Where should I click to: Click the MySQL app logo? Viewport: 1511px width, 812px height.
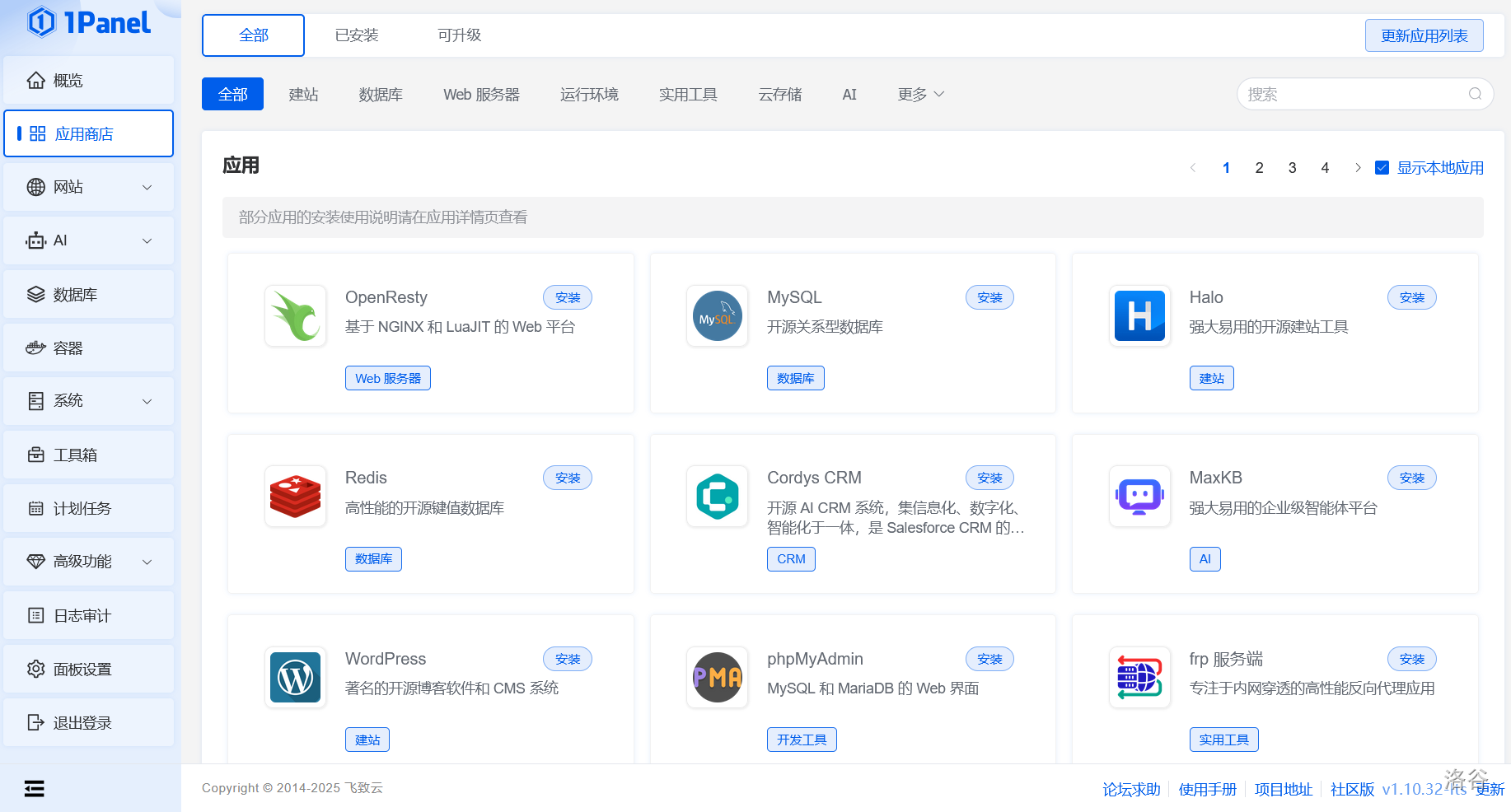(x=717, y=316)
